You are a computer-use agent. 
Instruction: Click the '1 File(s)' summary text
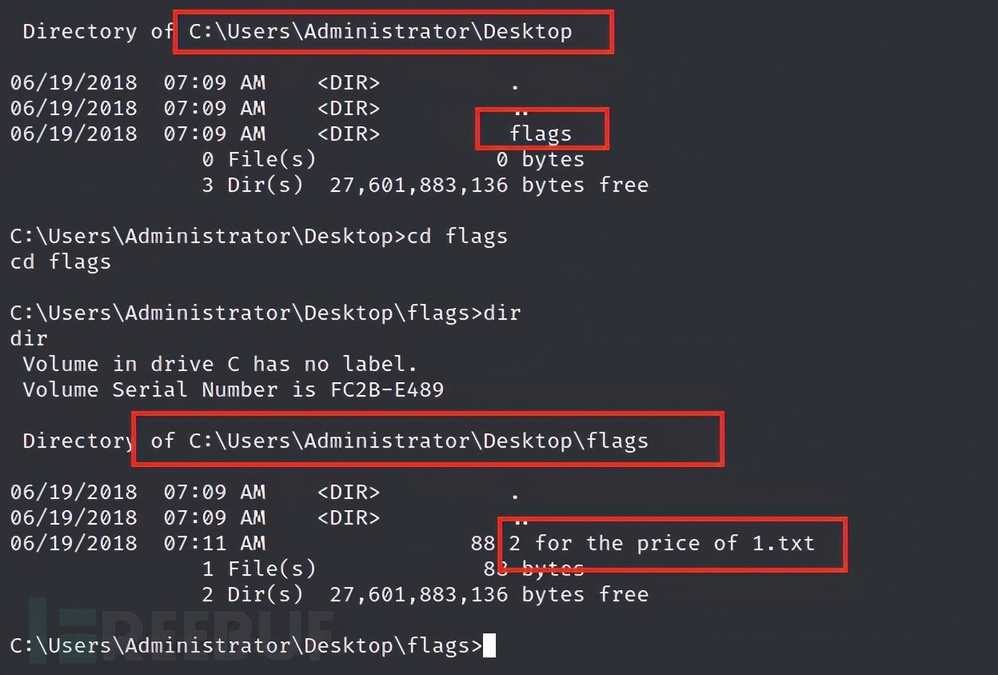258,569
